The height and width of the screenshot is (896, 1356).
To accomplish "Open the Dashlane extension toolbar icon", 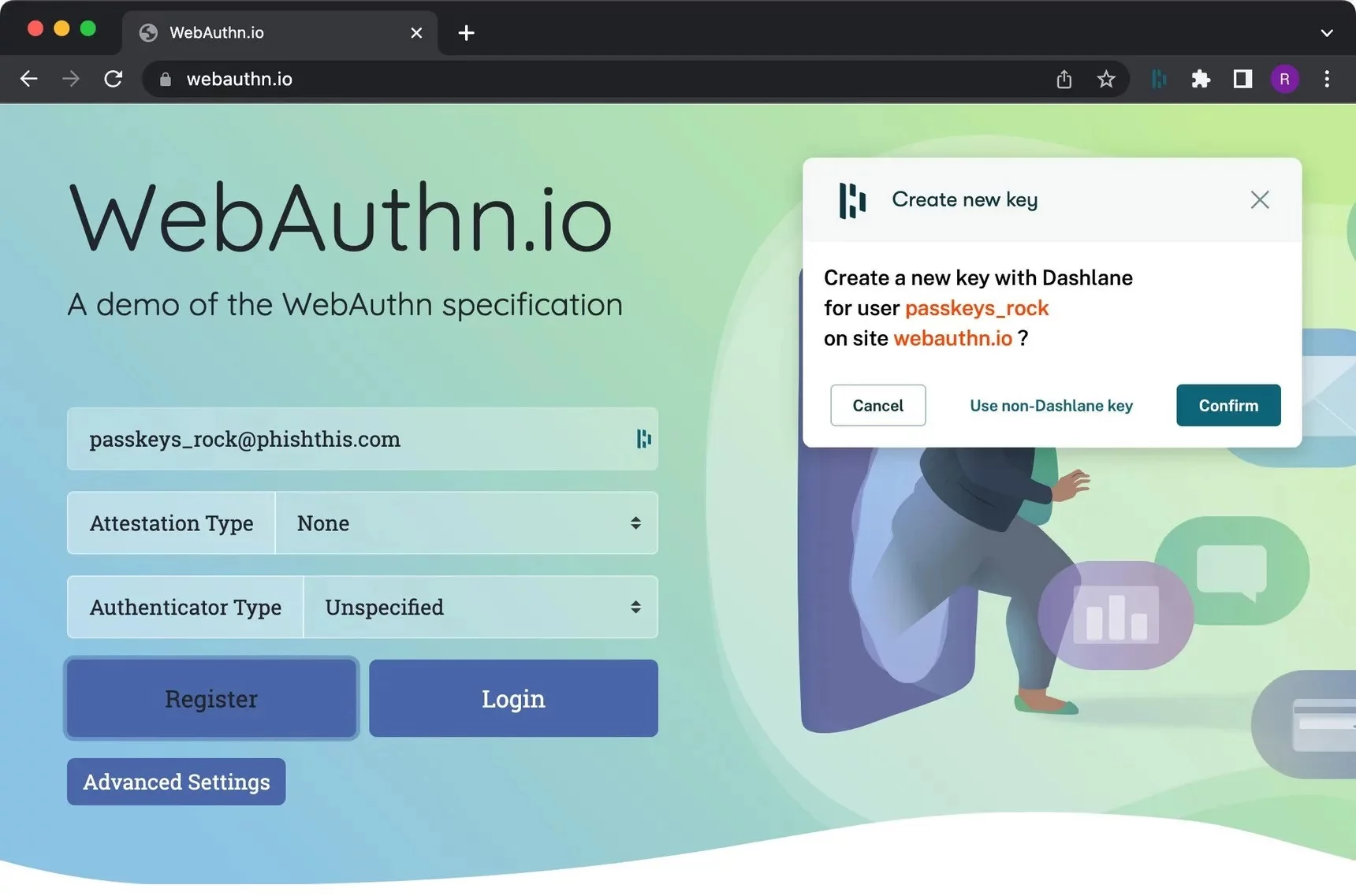I will click(x=1159, y=79).
